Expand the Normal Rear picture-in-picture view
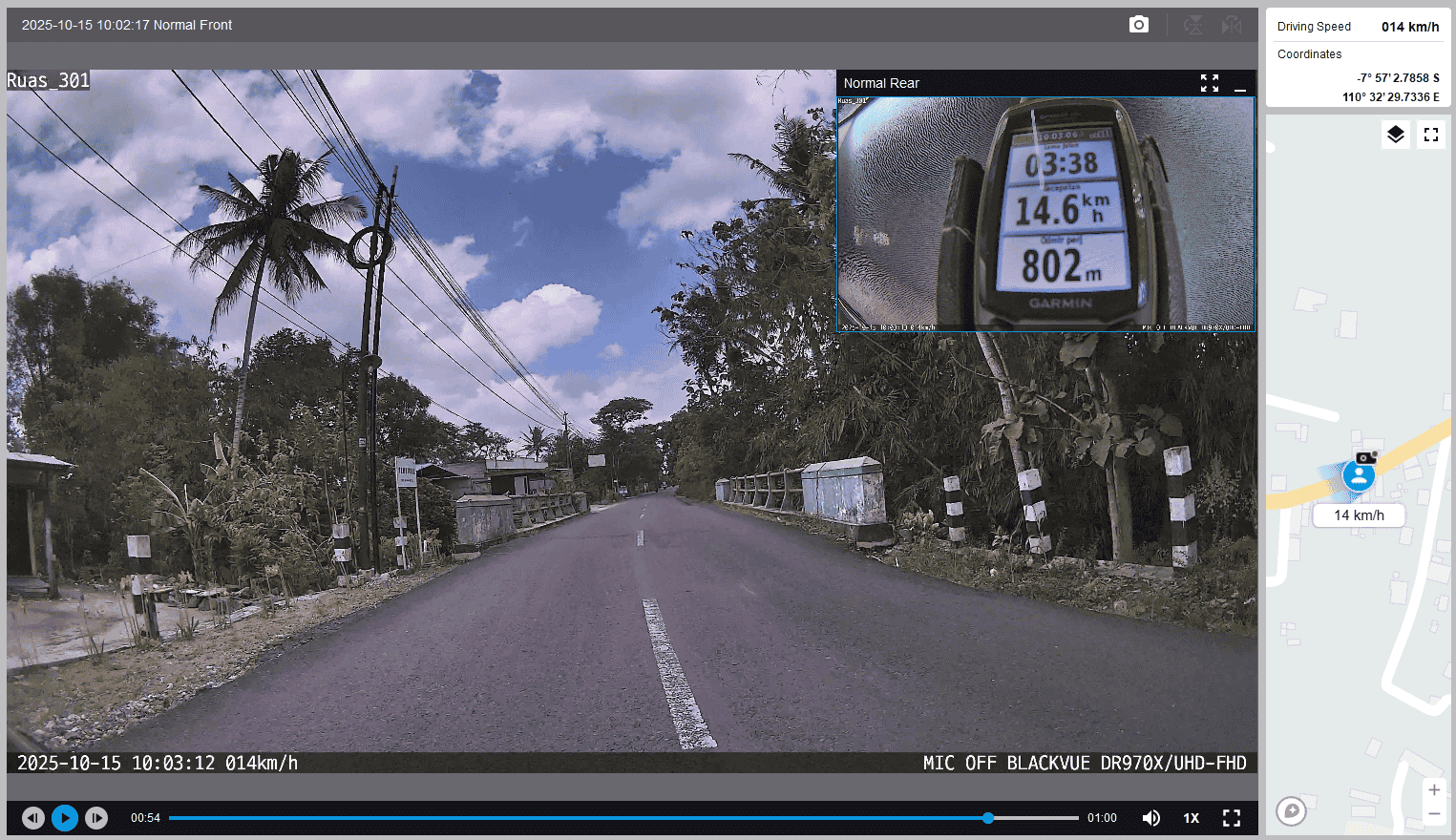This screenshot has height=840, width=1456. pos(1210,83)
